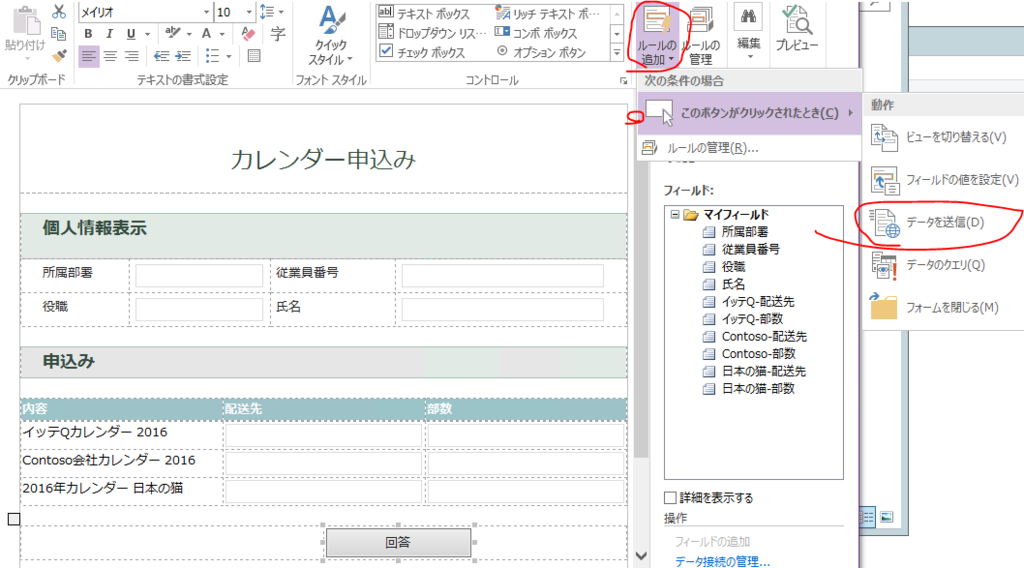1024x568 pixels.
Task: Click the text highlight color button
Action: pyautogui.click(x=172, y=33)
